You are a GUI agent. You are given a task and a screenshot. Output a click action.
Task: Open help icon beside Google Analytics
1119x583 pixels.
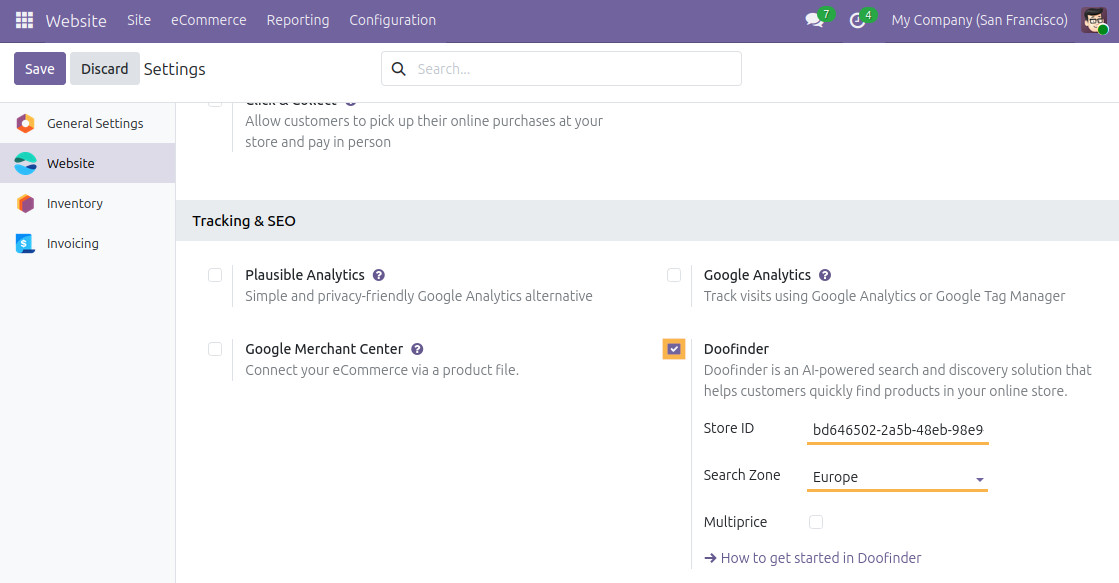pyautogui.click(x=825, y=275)
